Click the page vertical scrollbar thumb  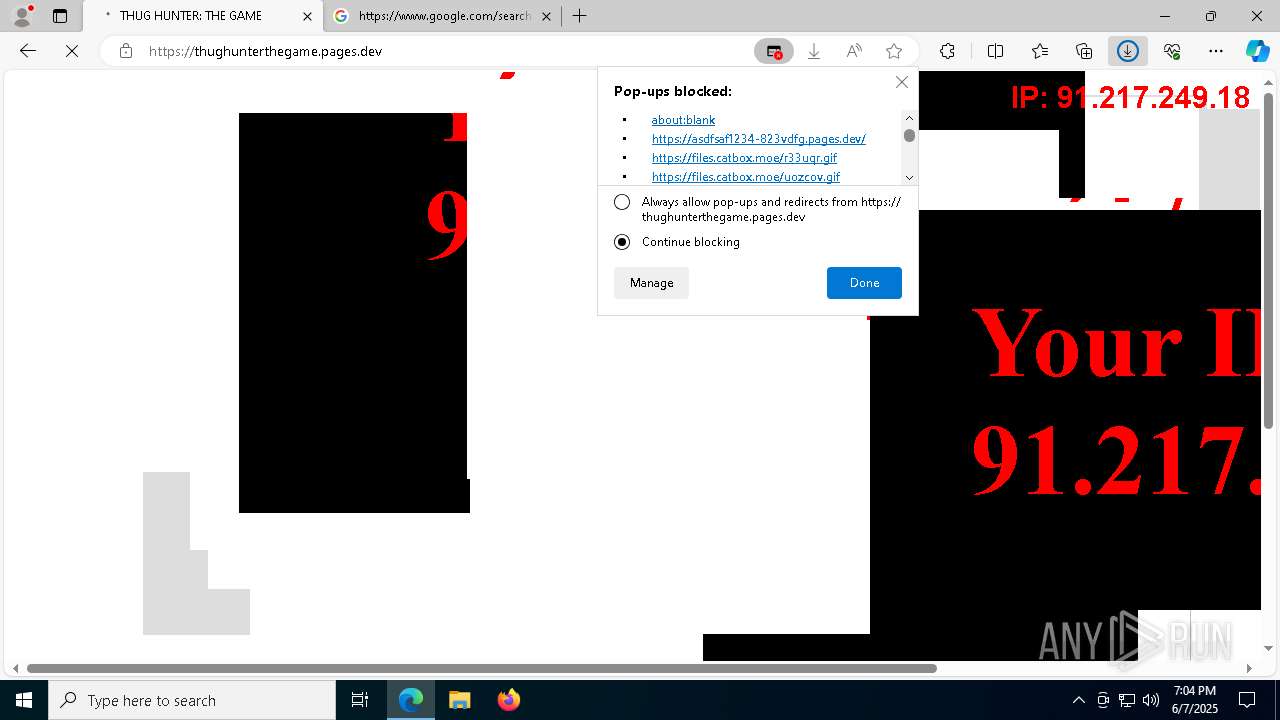[1268, 261]
